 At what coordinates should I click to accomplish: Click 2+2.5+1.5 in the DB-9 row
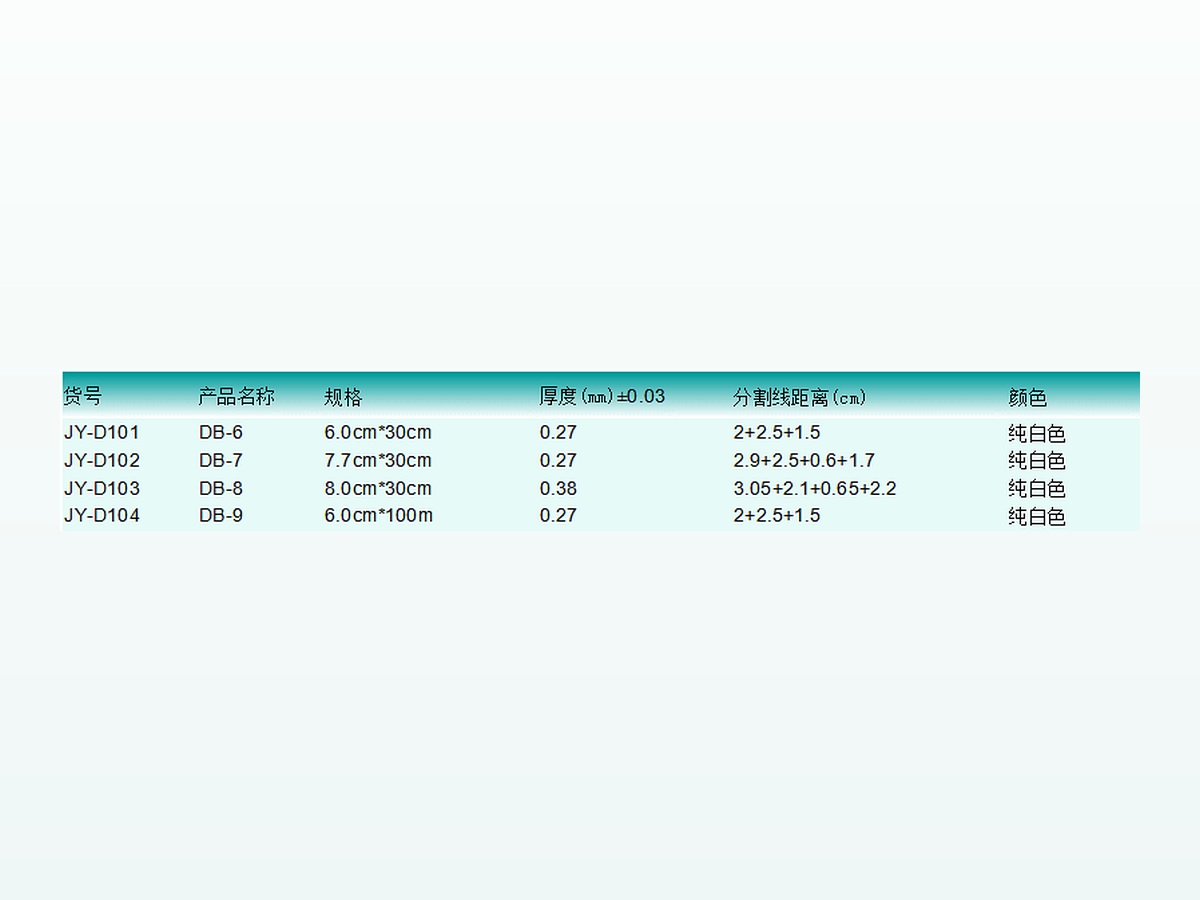[777, 516]
